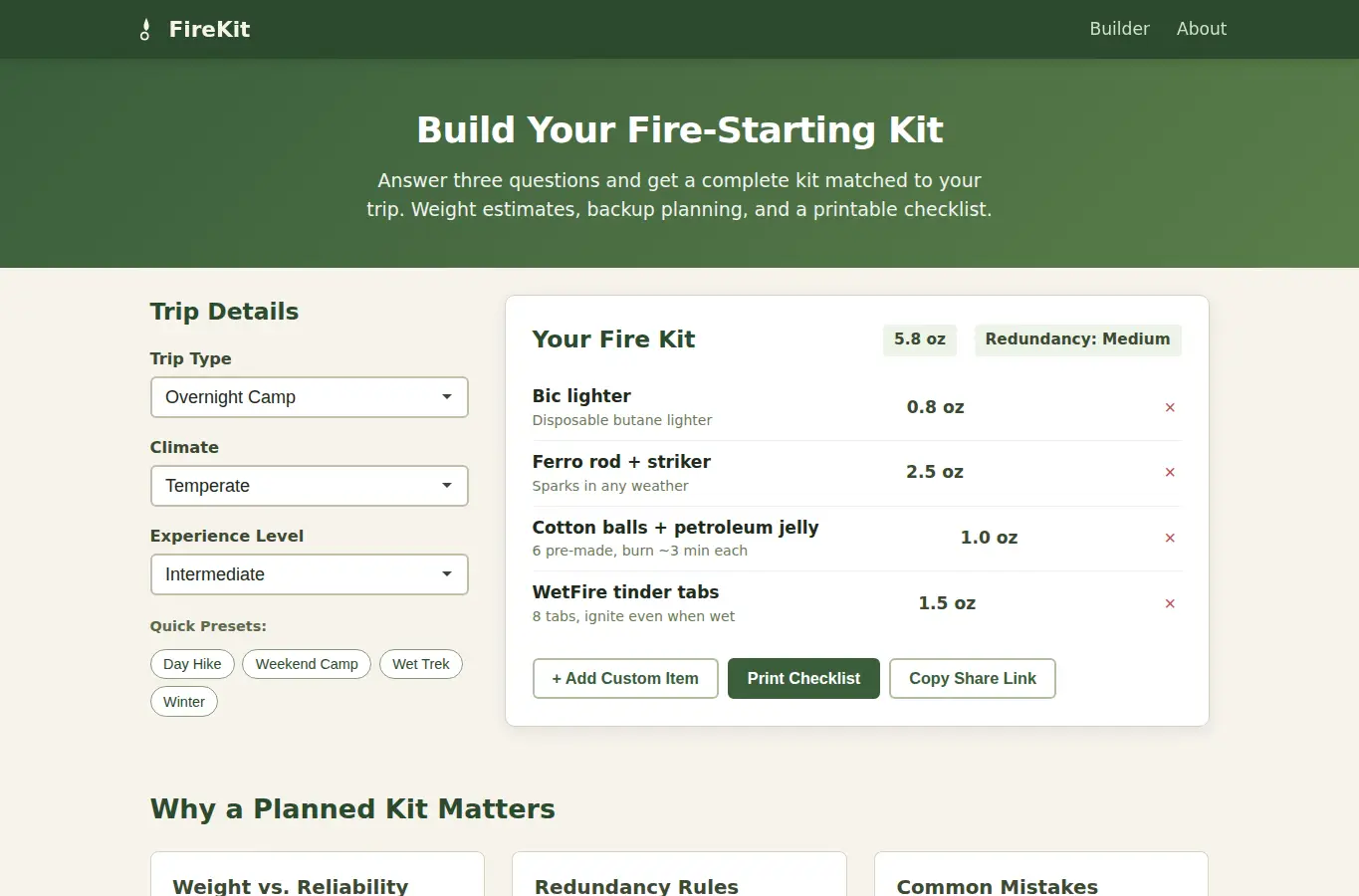This screenshot has height=896, width=1359.
Task: Click the Why a Planned Kit Matters heading
Action: pos(352,808)
